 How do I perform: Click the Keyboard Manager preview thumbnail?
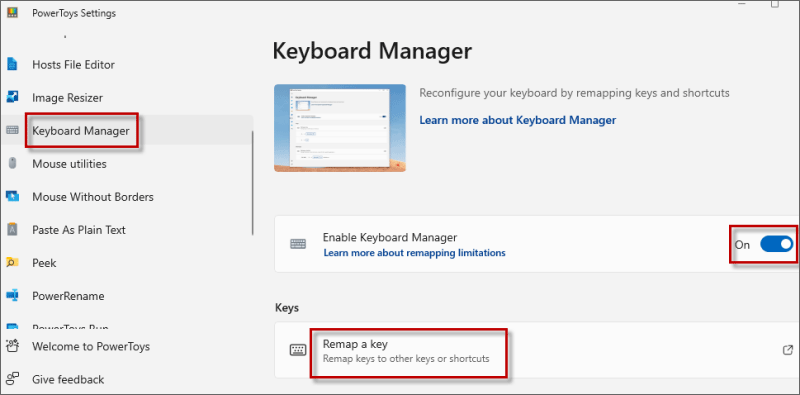point(340,128)
